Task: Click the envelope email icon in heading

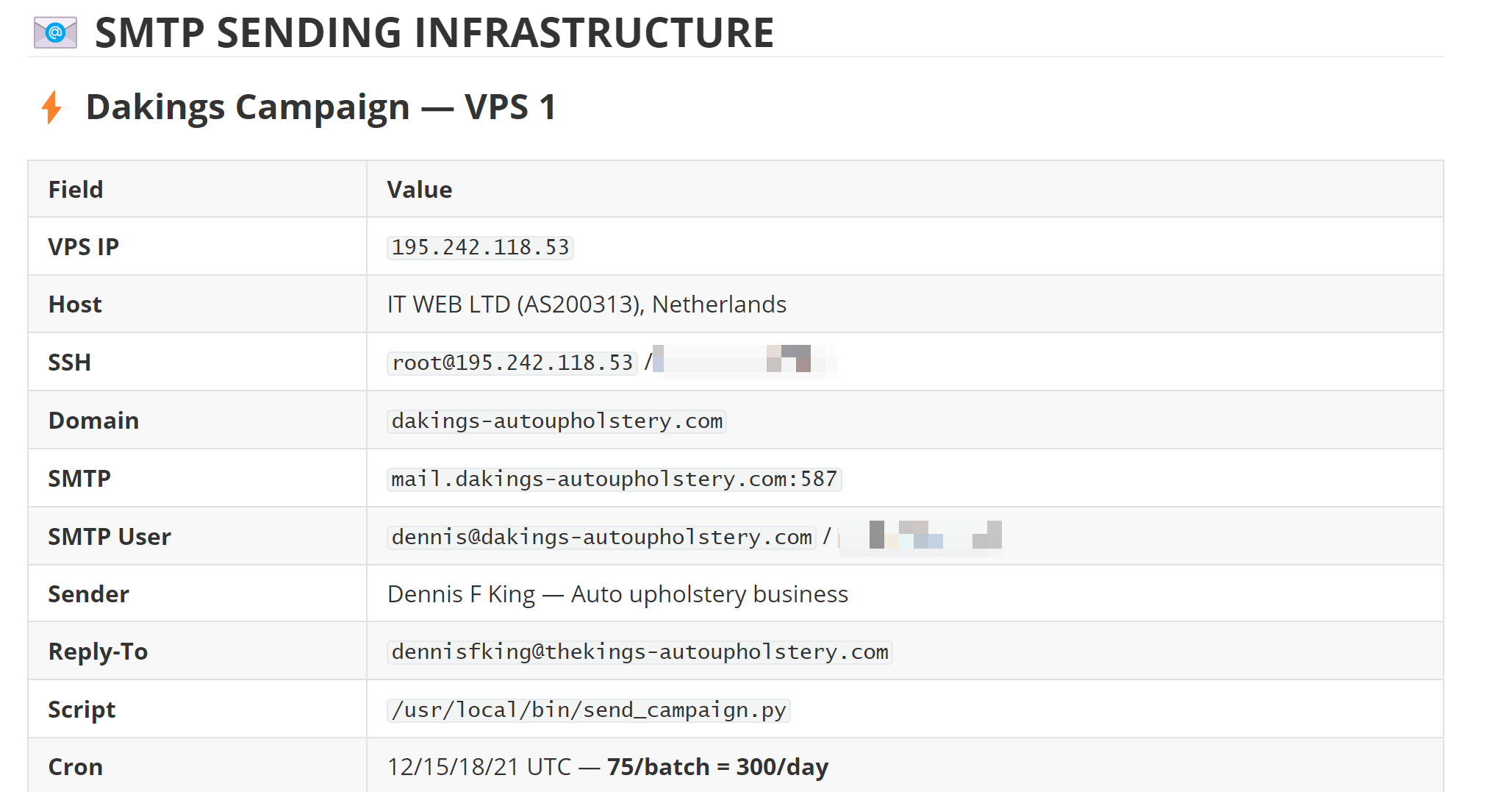Action: (x=55, y=32)
